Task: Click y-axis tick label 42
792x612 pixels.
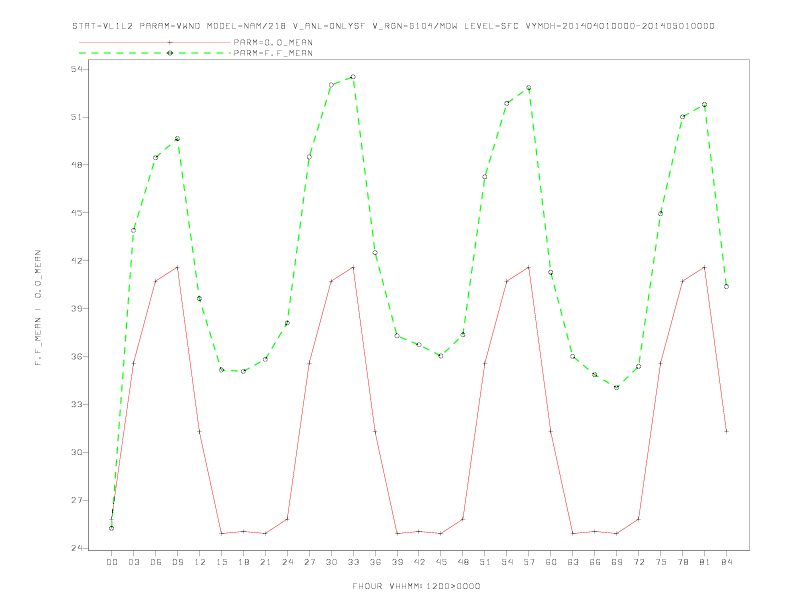Action: [76, 261]
